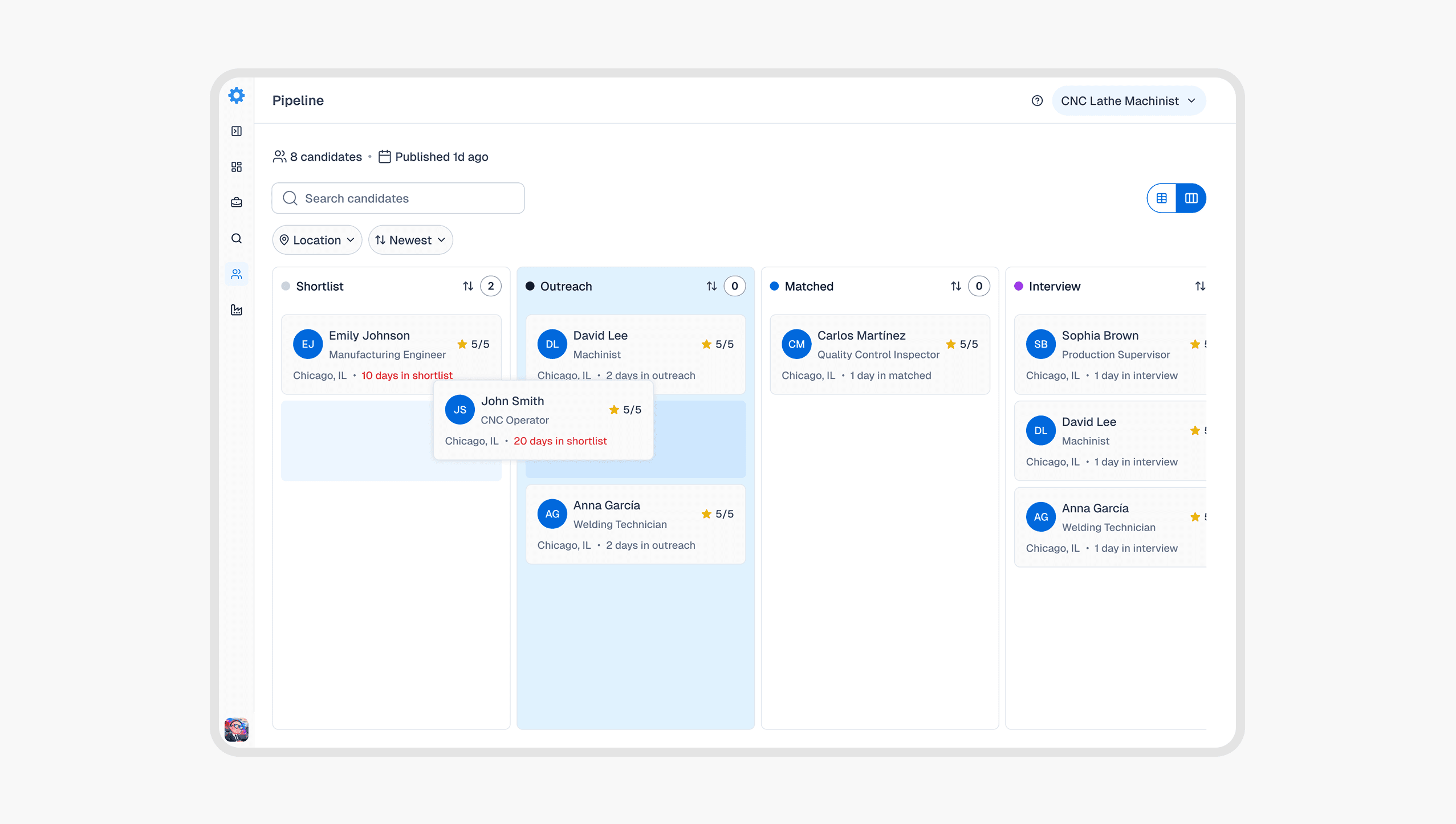The image size is (1456, 824).
Task: Open the factory icon in sidebar
Action: tap(237, 310)
